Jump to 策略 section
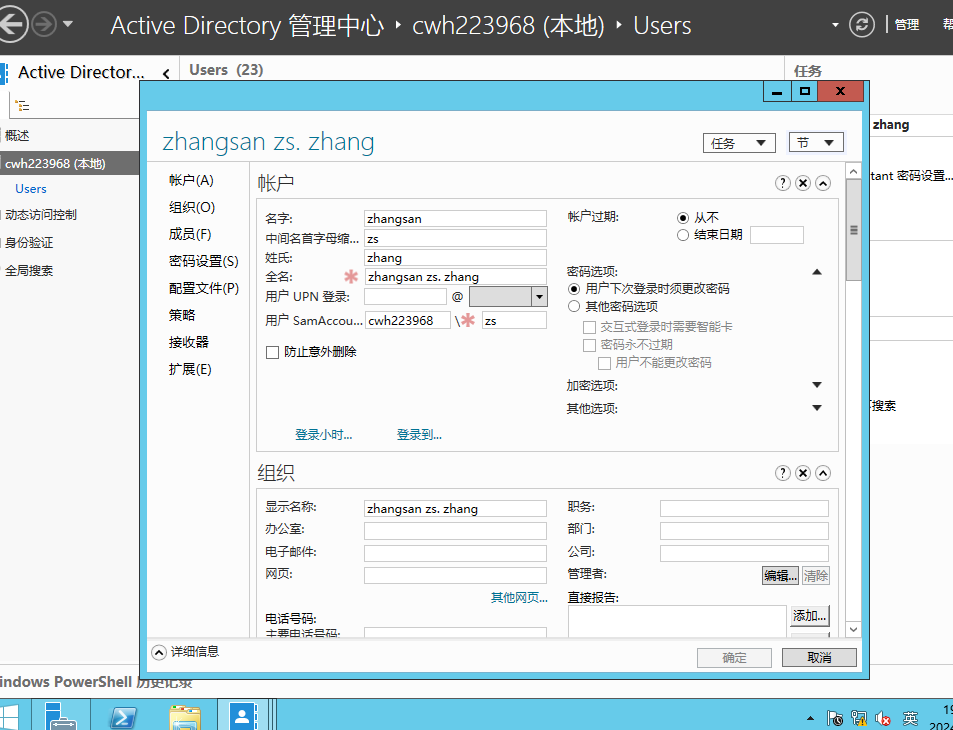953x730 pixels. tap(182, 315)
